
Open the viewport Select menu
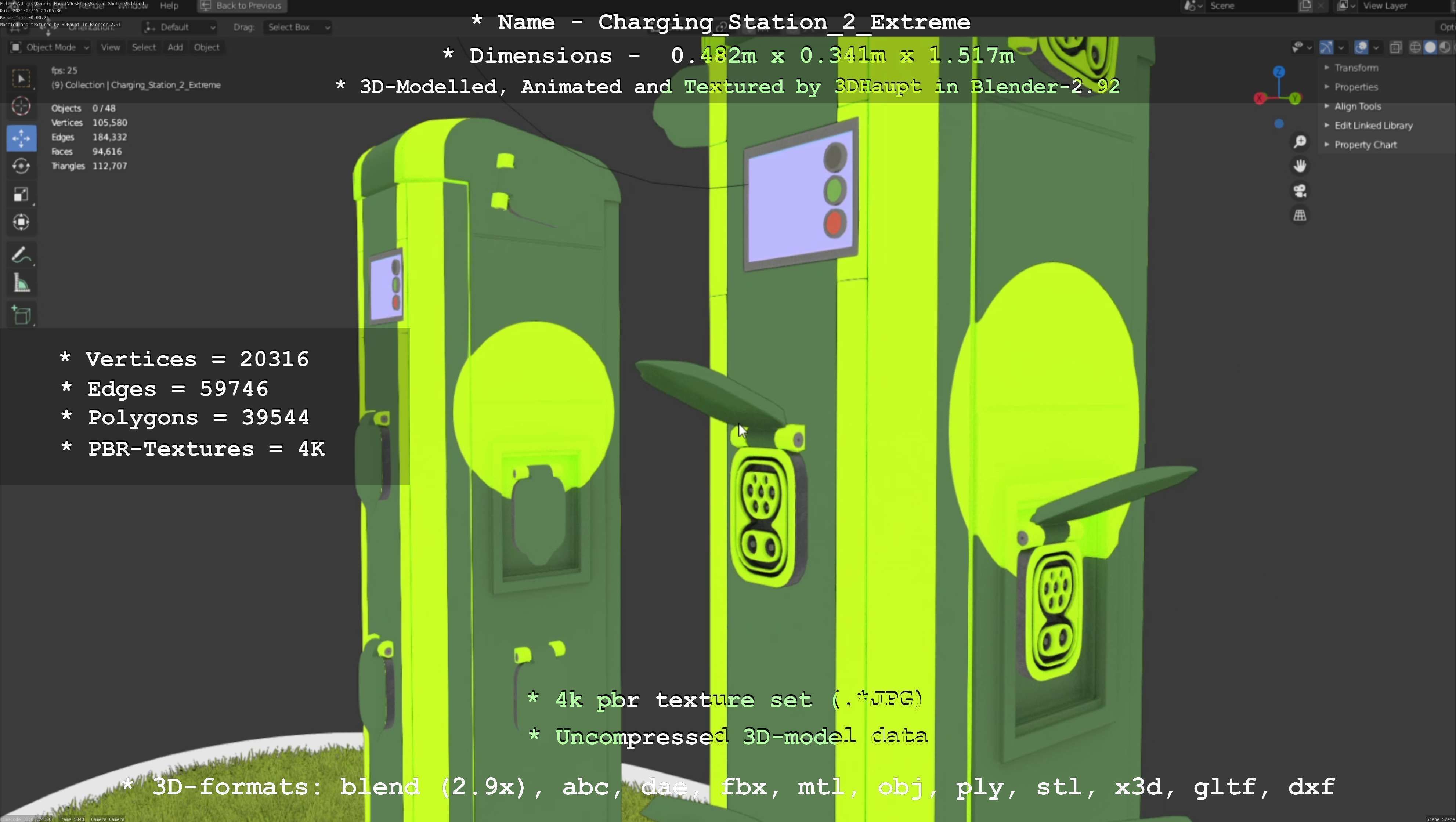[144, 47]
